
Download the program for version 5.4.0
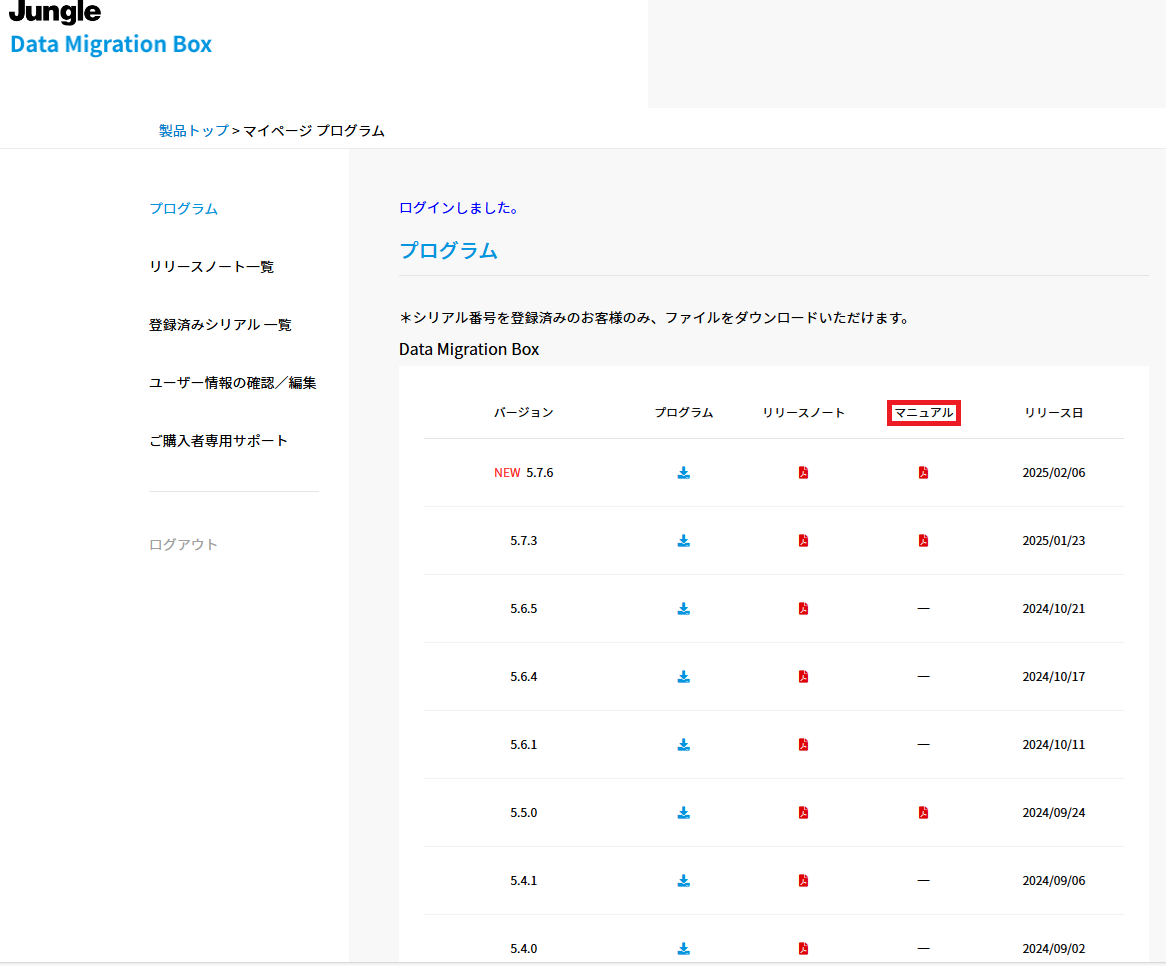coord(683,949)
